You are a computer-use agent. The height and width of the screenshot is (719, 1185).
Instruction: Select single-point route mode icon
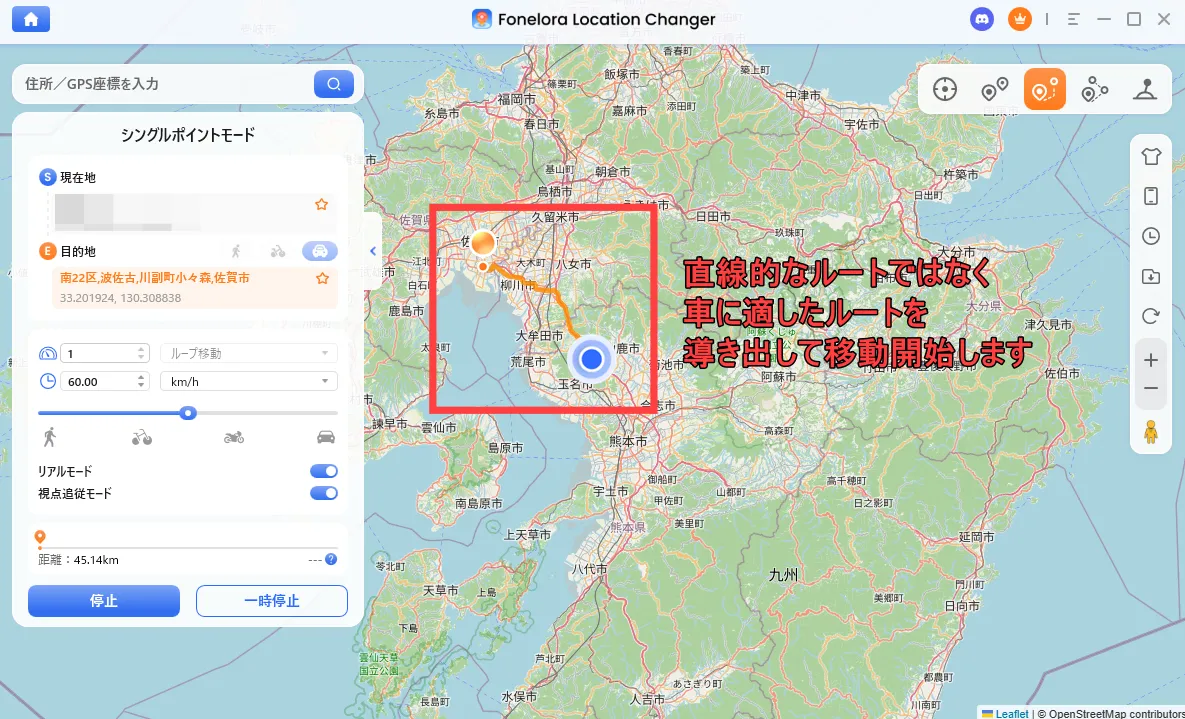[1044, 89]
